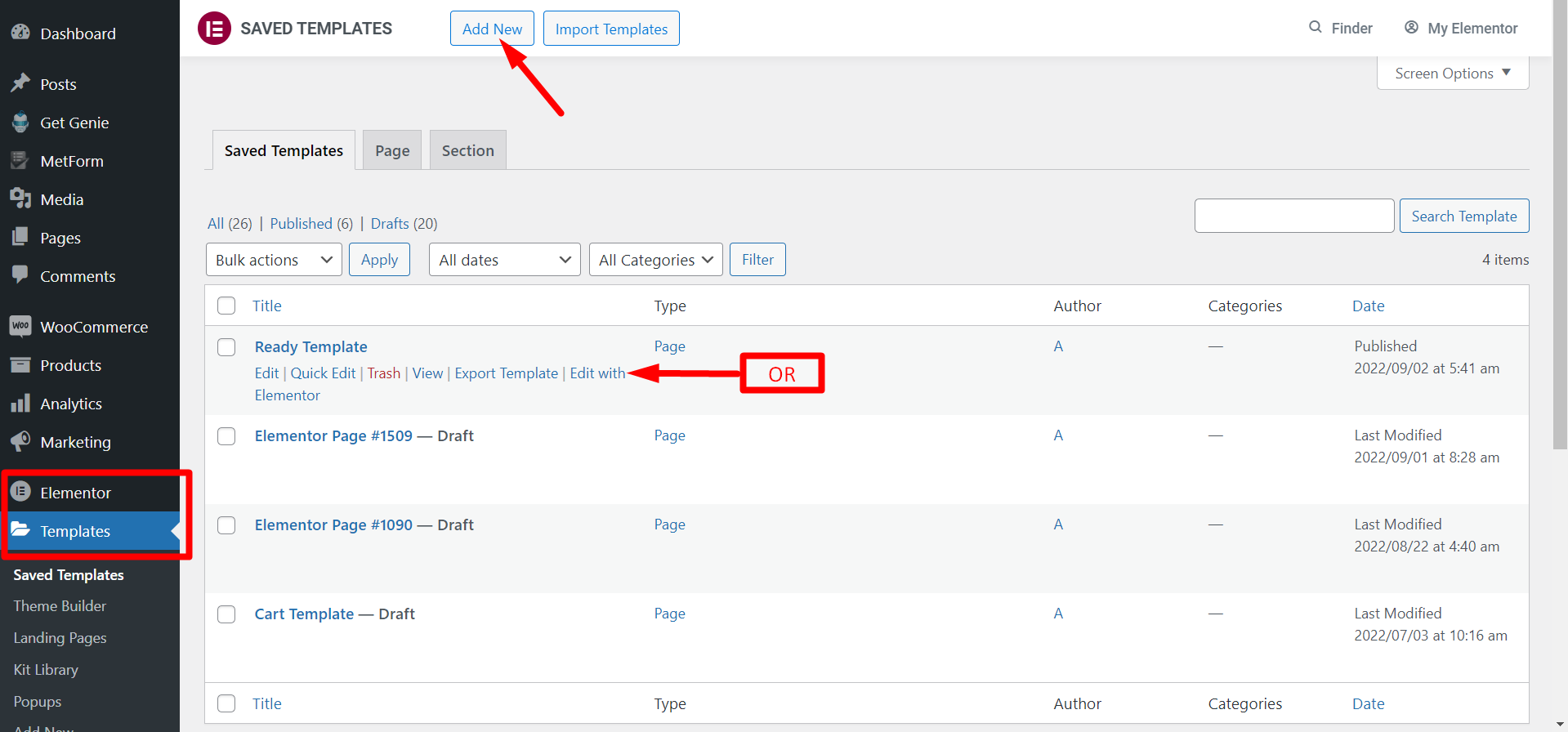
Task: Open the Bulk actions dropdown
Action: (x=274, y=260)
